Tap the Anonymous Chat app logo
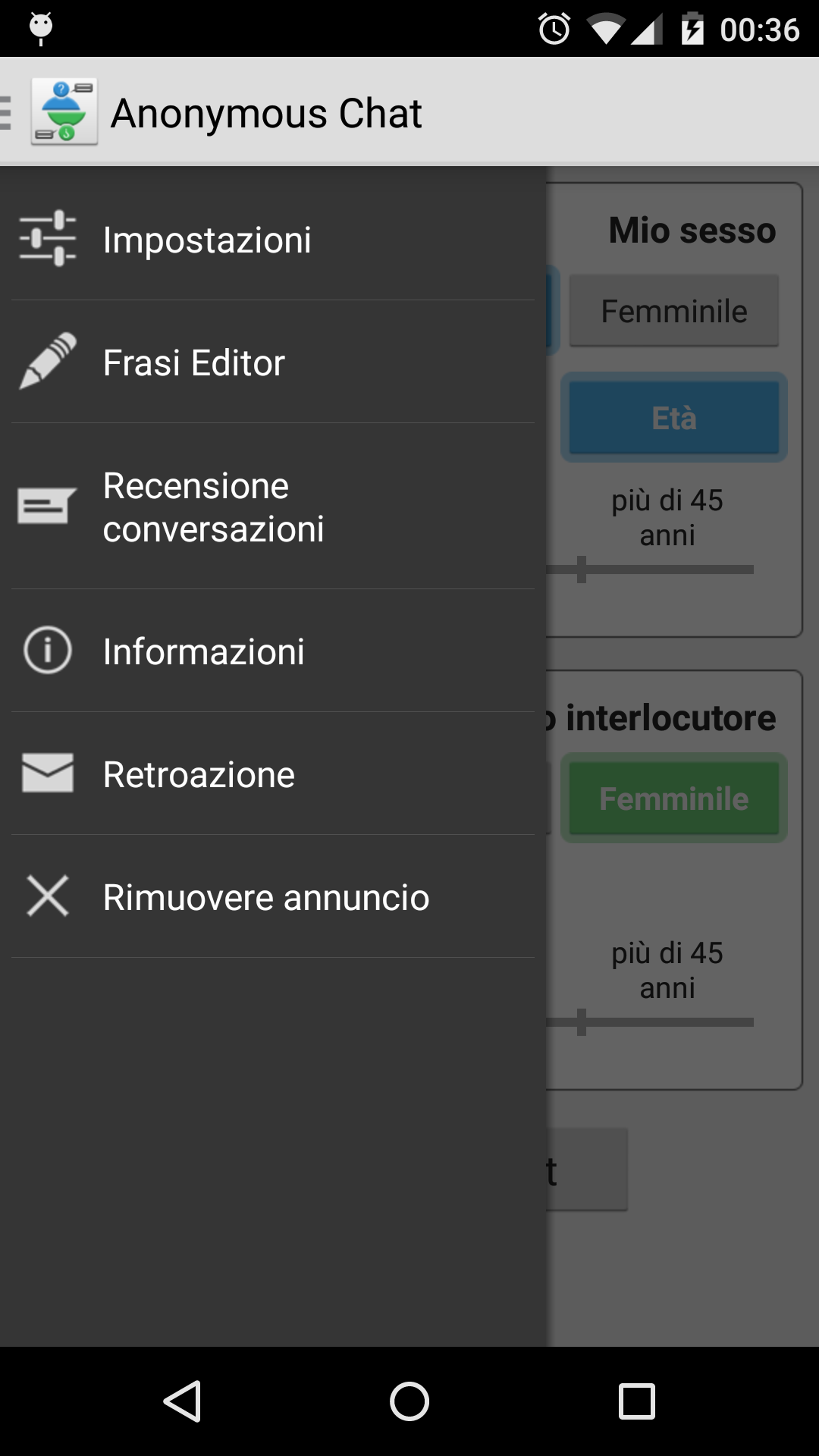 coord(64,111)
